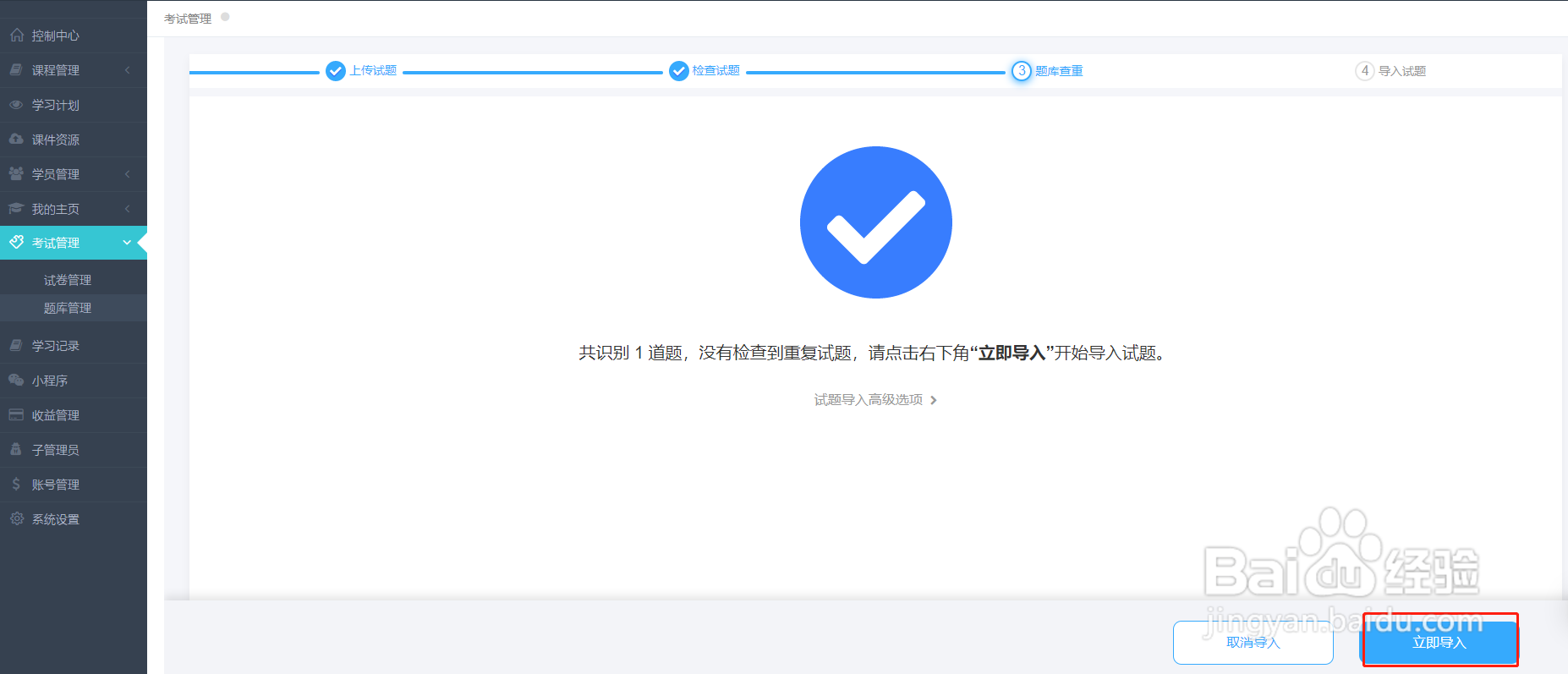Click the 控制中心 home icon
Image resolution: width=1568 pixels, height=674 pixels.
(16, 36)
